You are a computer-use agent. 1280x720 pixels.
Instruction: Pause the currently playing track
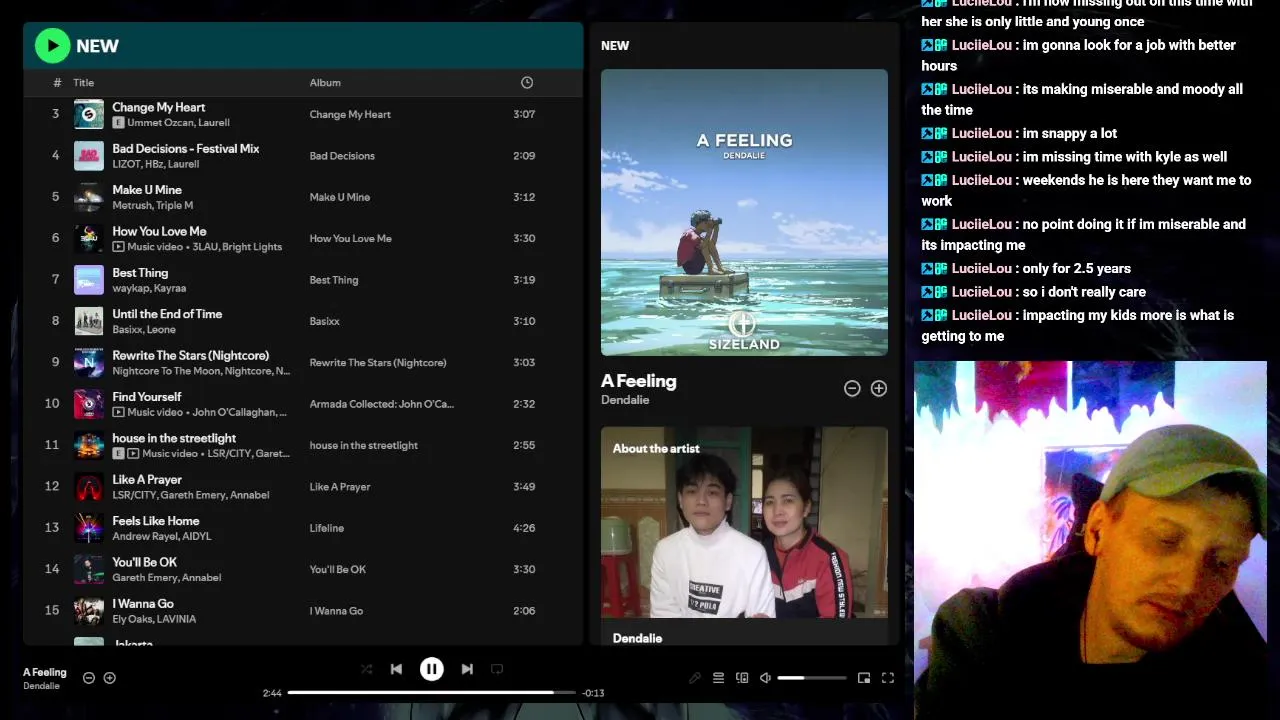coord(431,669)
